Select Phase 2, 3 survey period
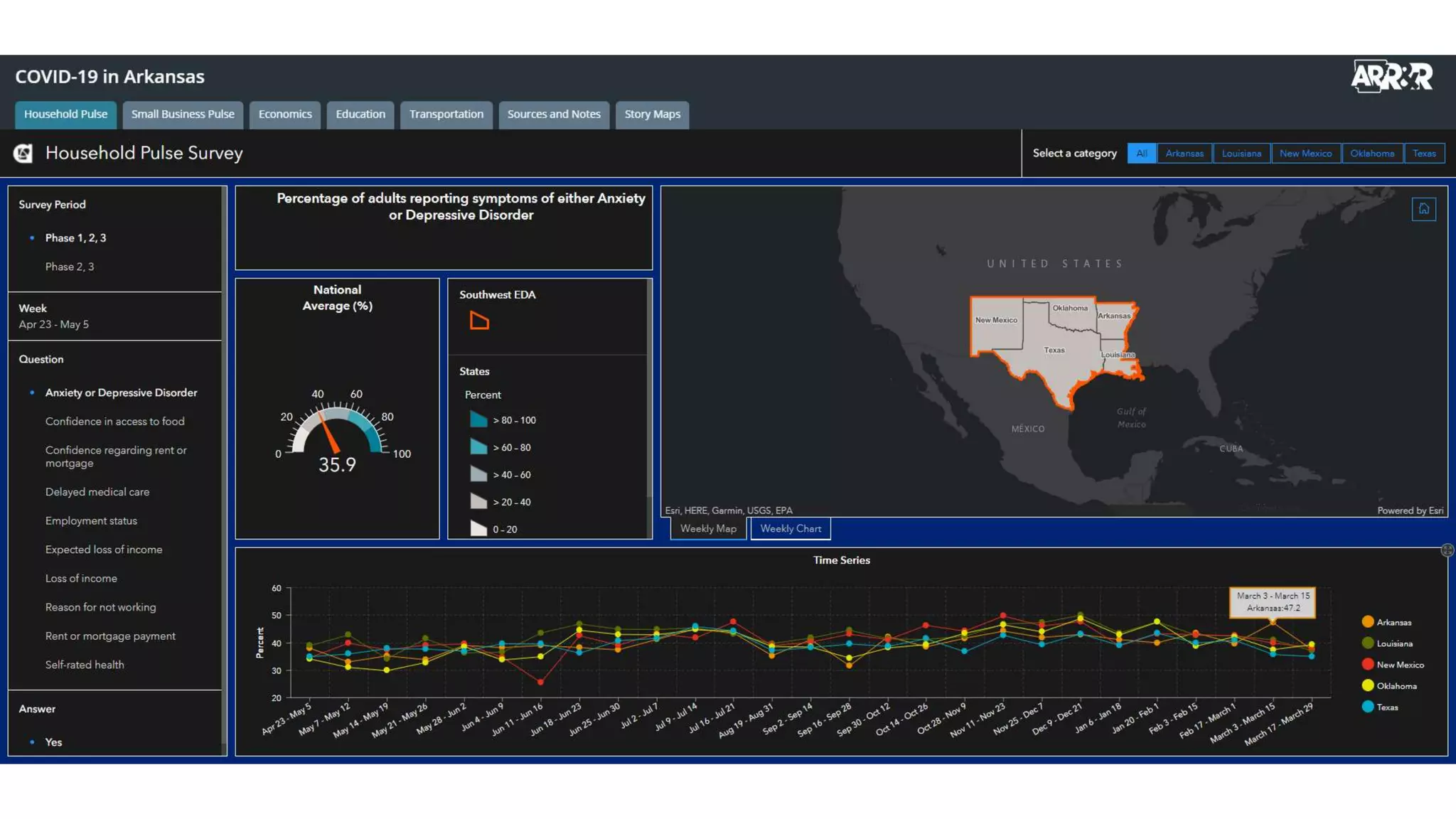This screenshot has height=819, width=1456. pyautogui.click(x=70, y=267)
